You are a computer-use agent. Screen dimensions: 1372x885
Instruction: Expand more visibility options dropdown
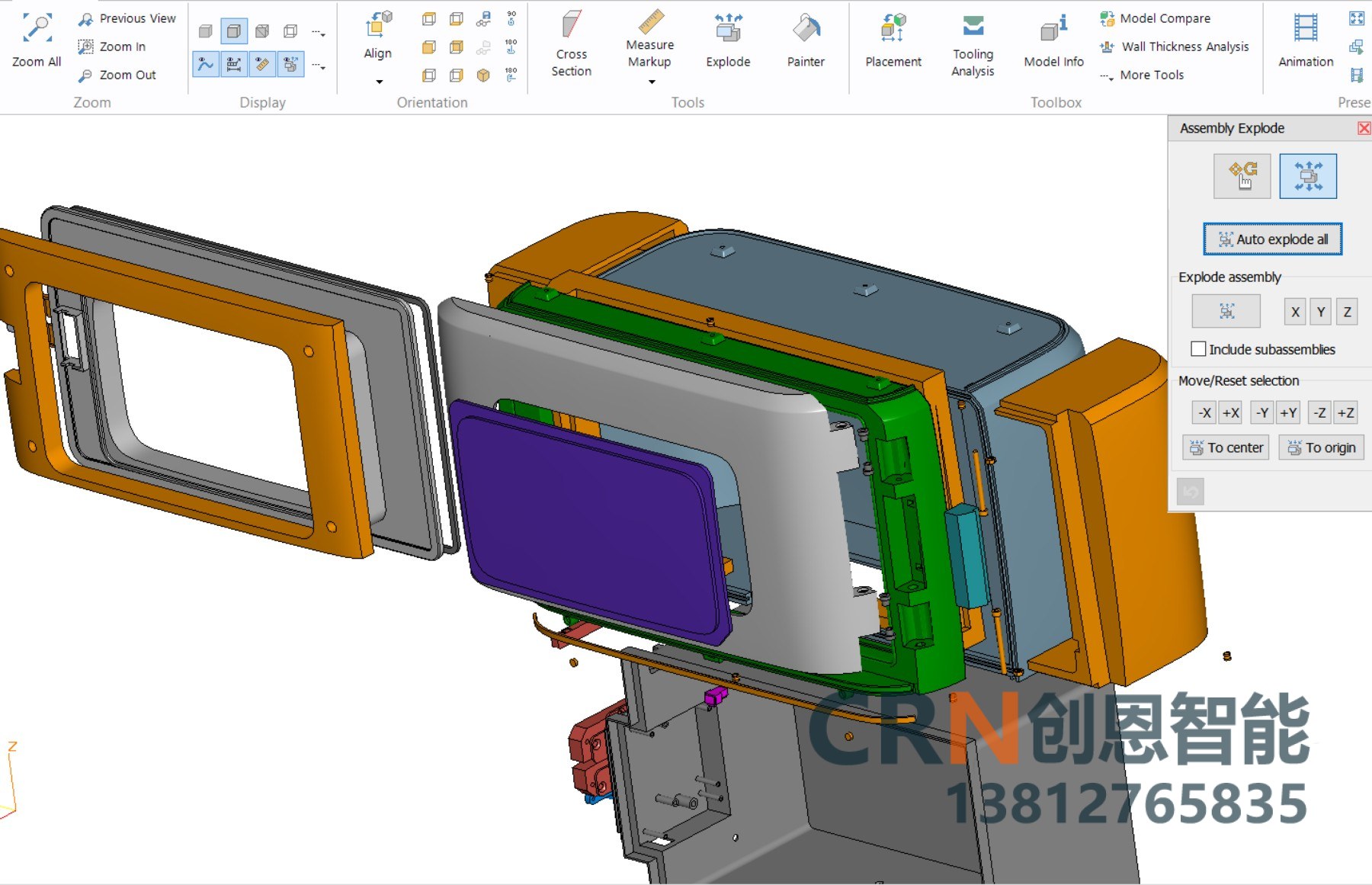tap(319, 66)
